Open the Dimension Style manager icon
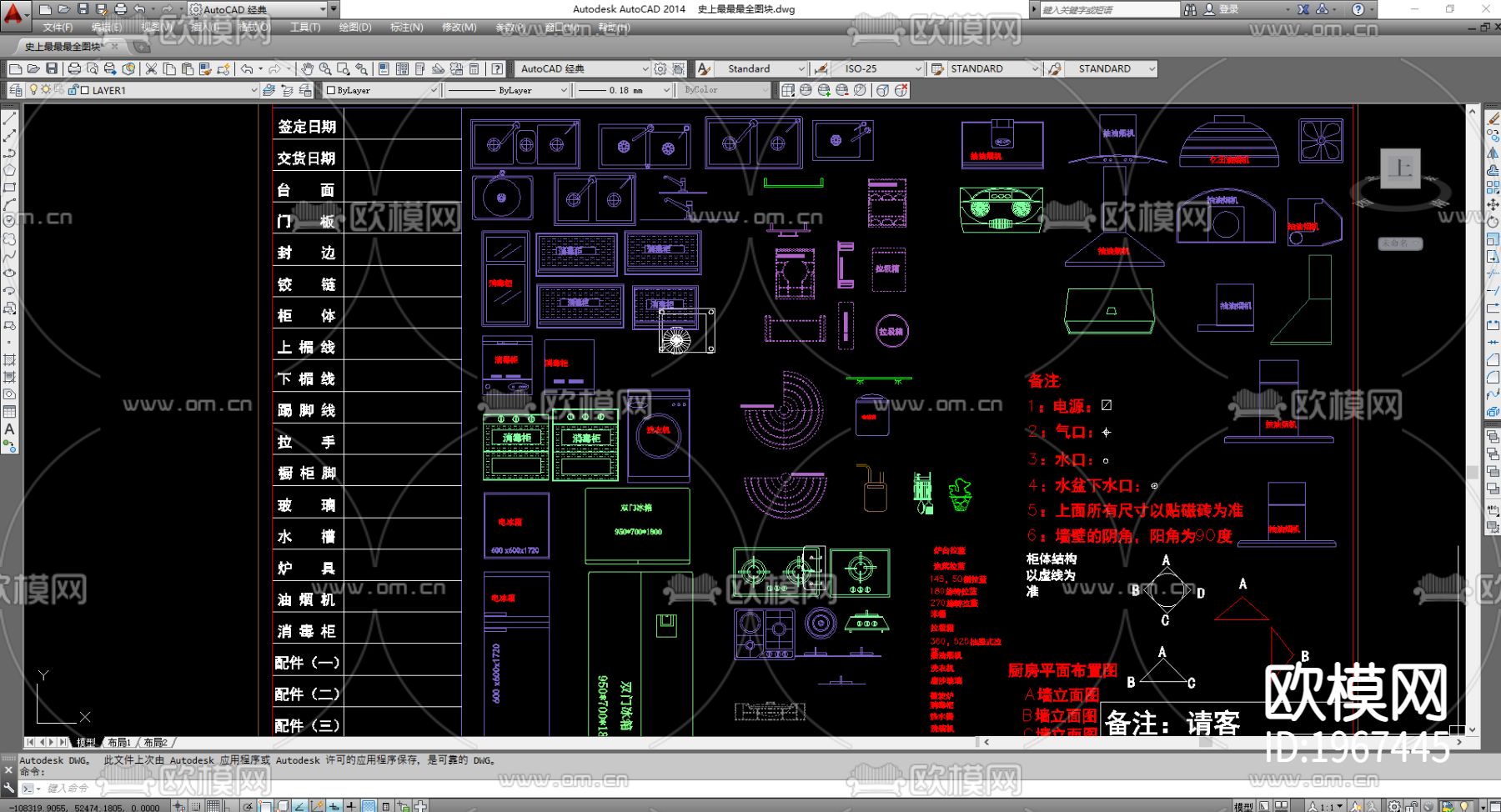This screenshot has height=812, width=1501. click(x=821, y=68)
